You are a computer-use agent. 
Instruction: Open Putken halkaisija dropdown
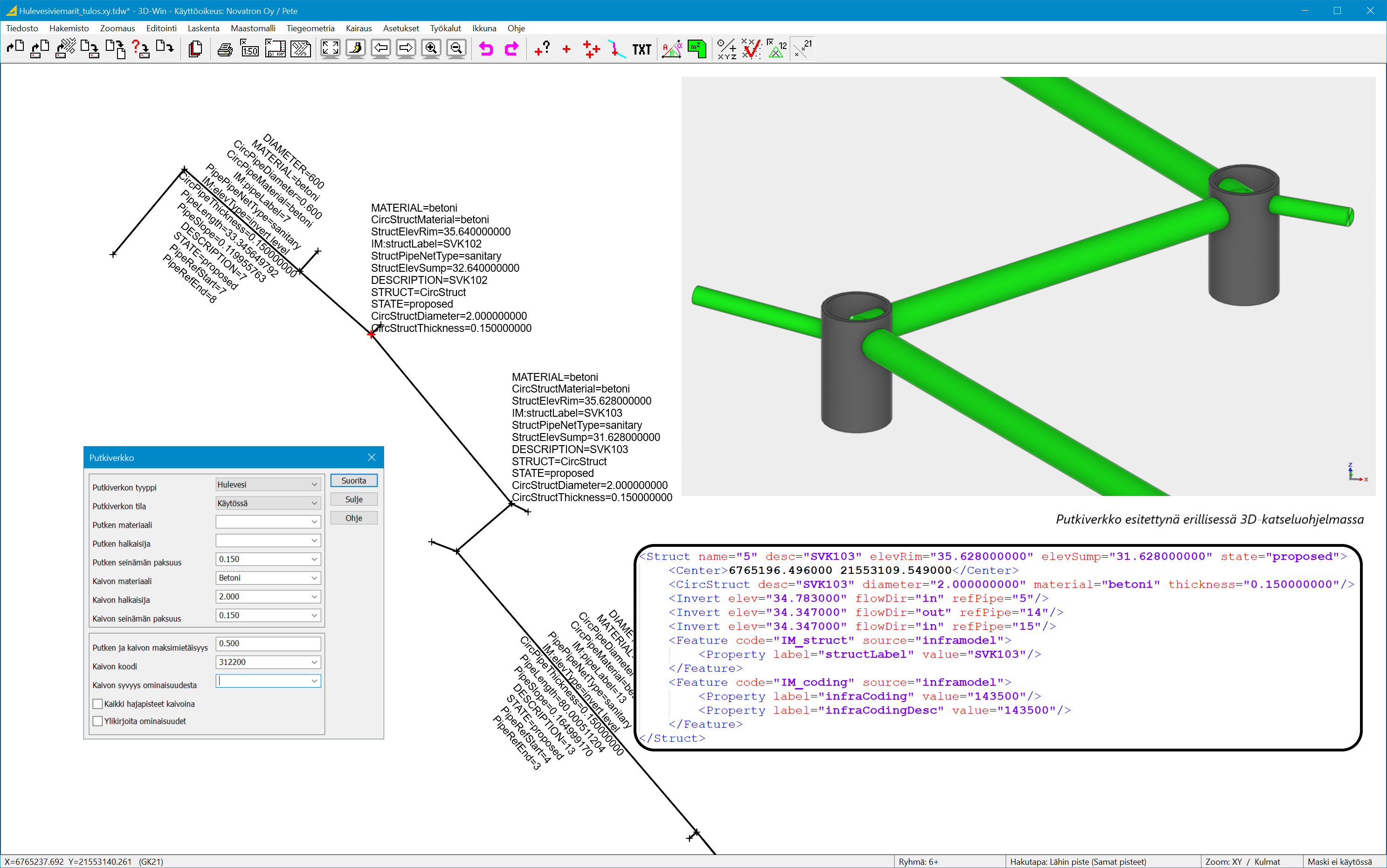click(268, 540)
